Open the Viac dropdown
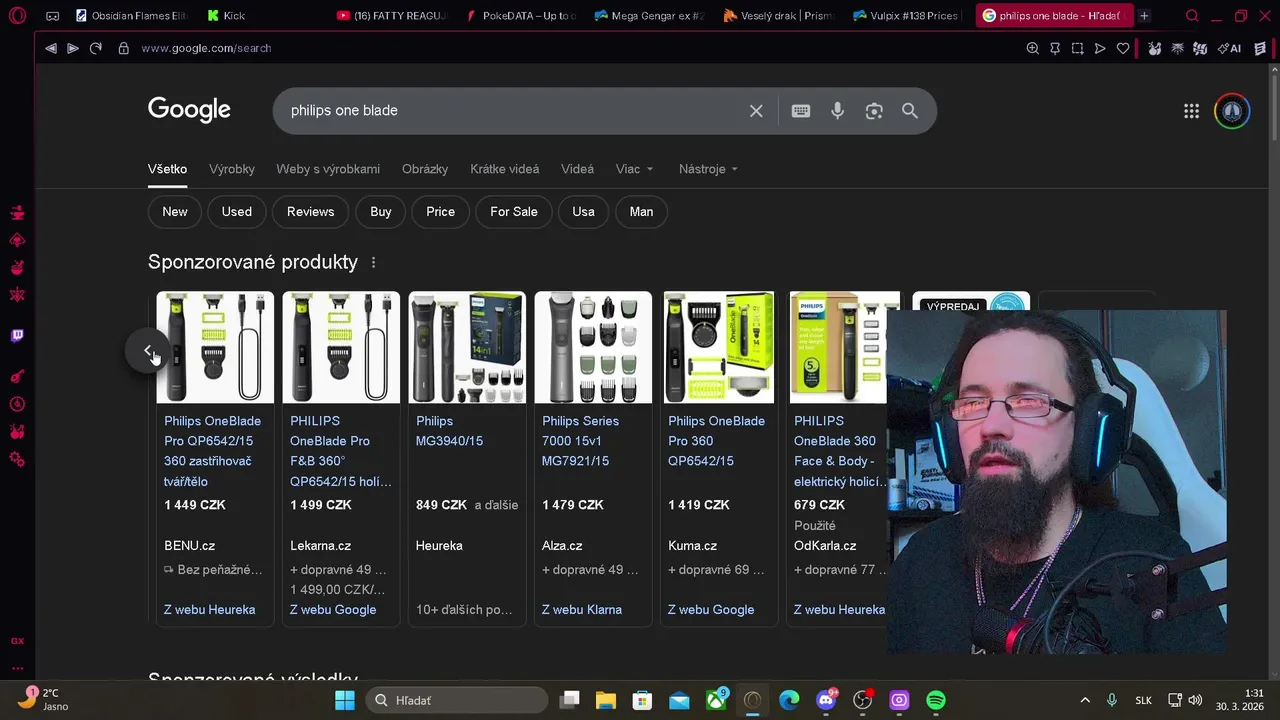 point(635,169)
